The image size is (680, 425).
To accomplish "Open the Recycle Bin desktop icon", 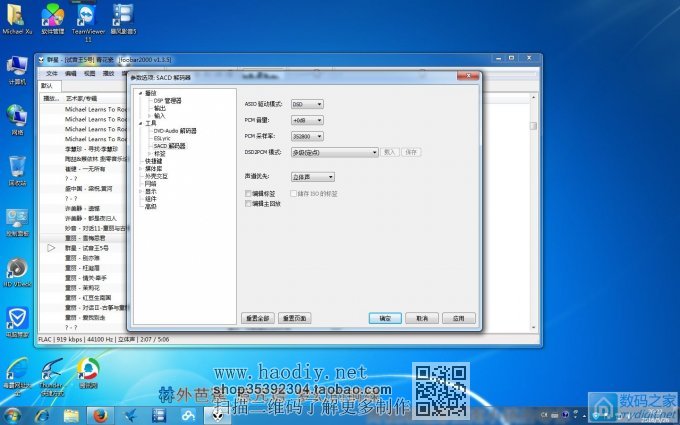I will tap(17, 166).
